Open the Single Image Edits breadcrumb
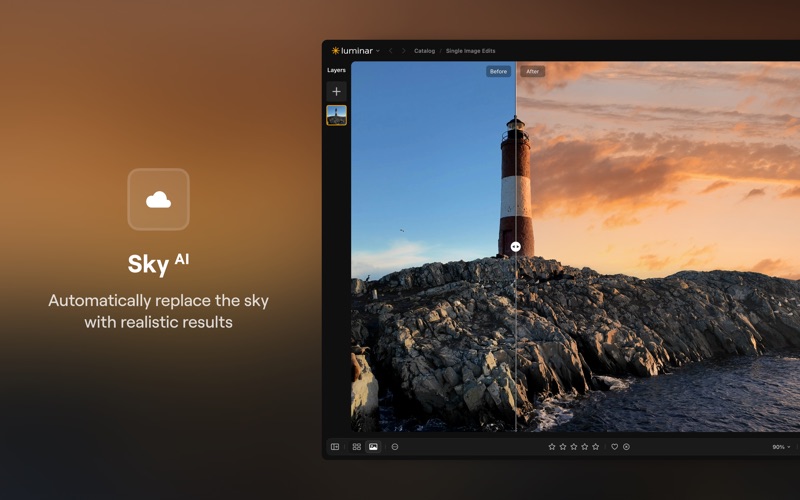 pos(470,51)
